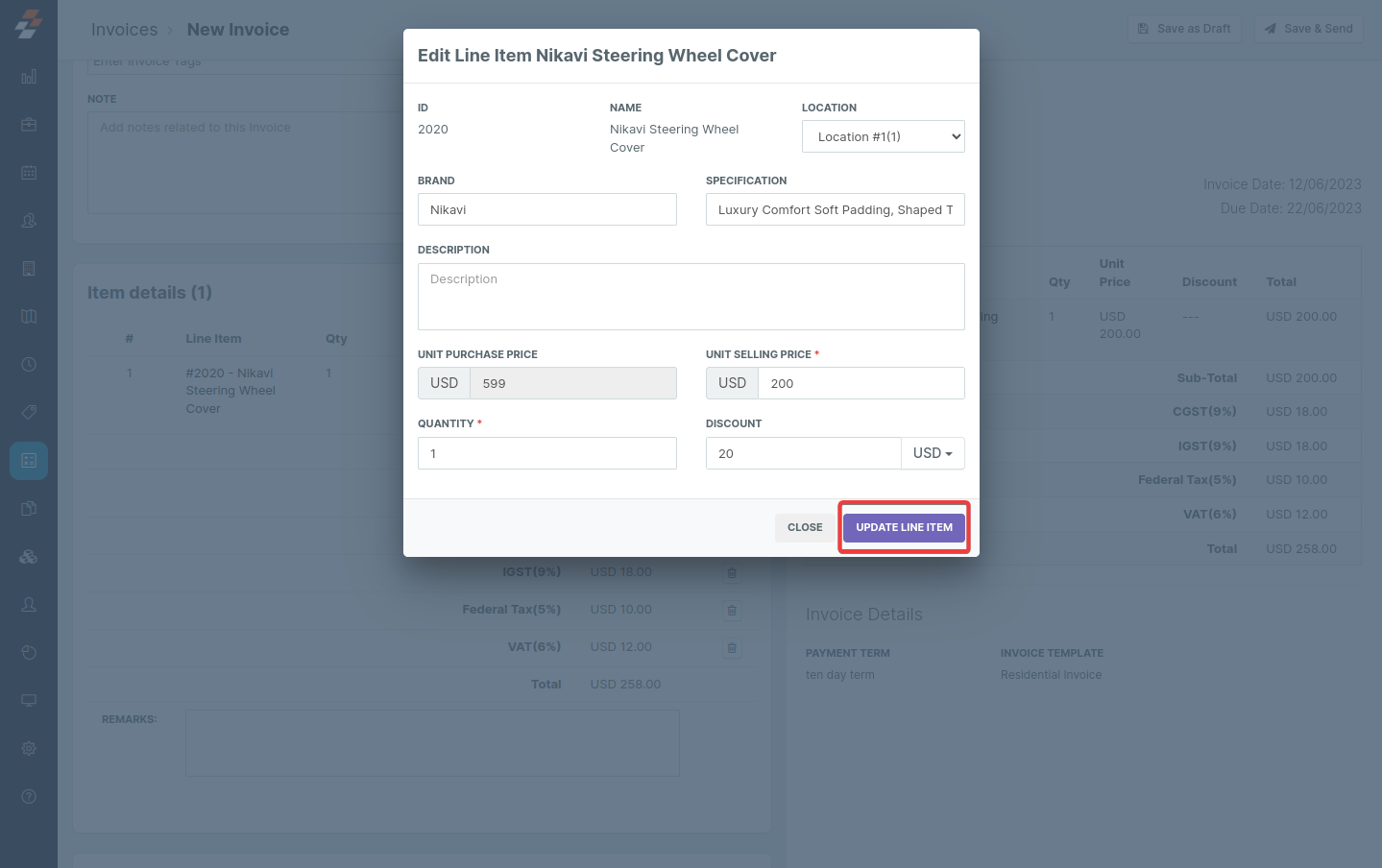Viewport: 1382px width, 868px height.
Task: Click the settings gear sidebar icon
Action: click(29, 748)
